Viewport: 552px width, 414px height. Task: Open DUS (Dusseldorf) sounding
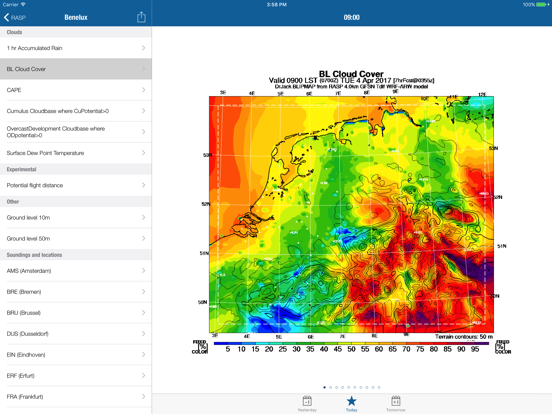point(76,334)
